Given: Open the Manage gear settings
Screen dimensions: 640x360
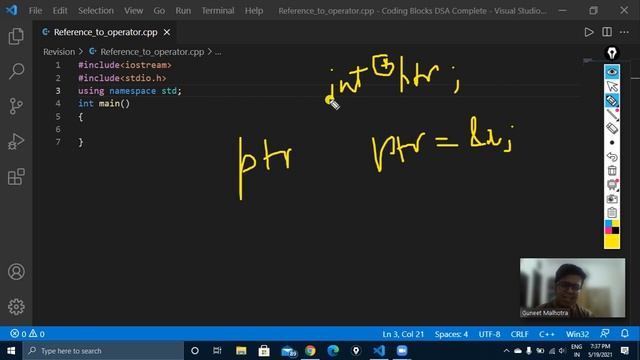Looking at the screenshot, I should click(x=16, y=307).
